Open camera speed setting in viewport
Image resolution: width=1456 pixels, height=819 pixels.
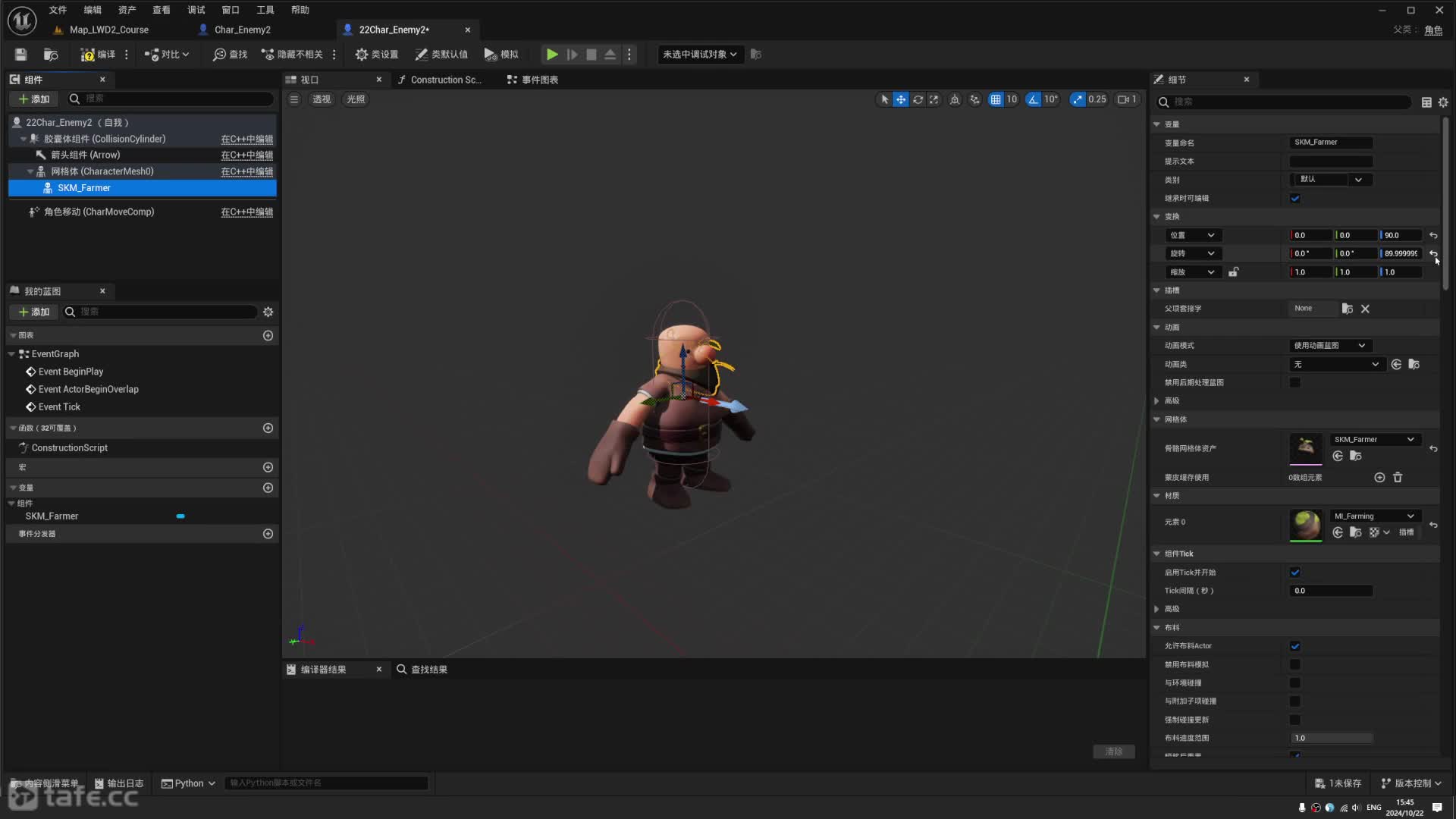[1127, 99]
